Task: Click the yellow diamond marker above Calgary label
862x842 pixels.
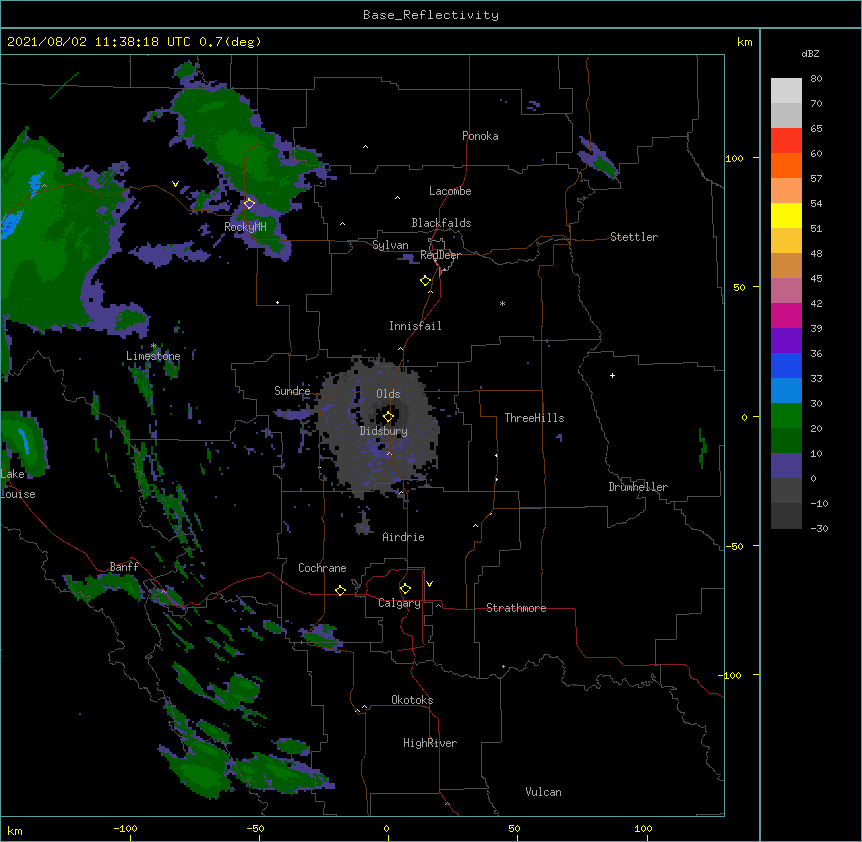Action: (405, 589)
